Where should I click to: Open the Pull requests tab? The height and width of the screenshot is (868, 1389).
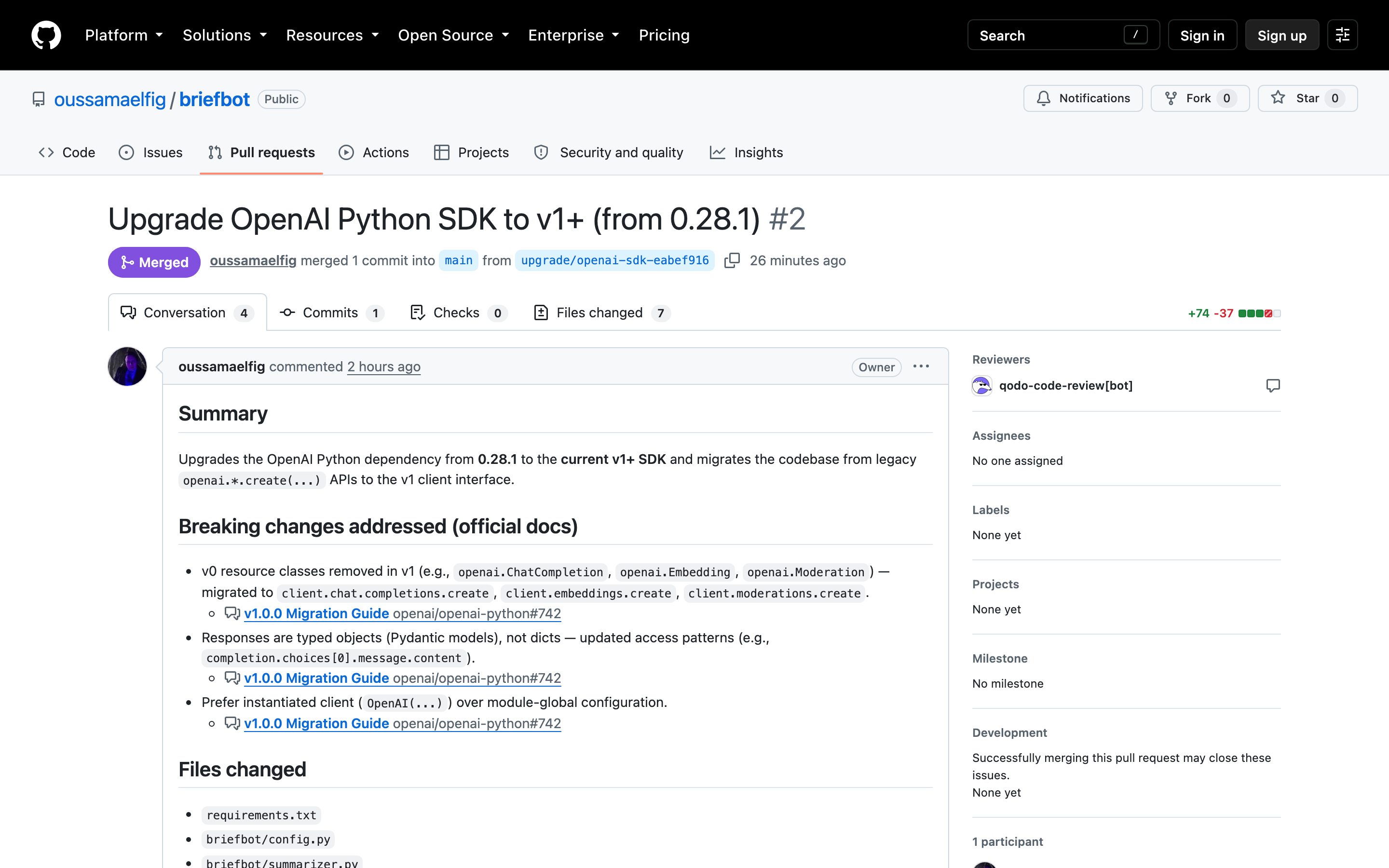pyautogui.click(x=261, y=152)
